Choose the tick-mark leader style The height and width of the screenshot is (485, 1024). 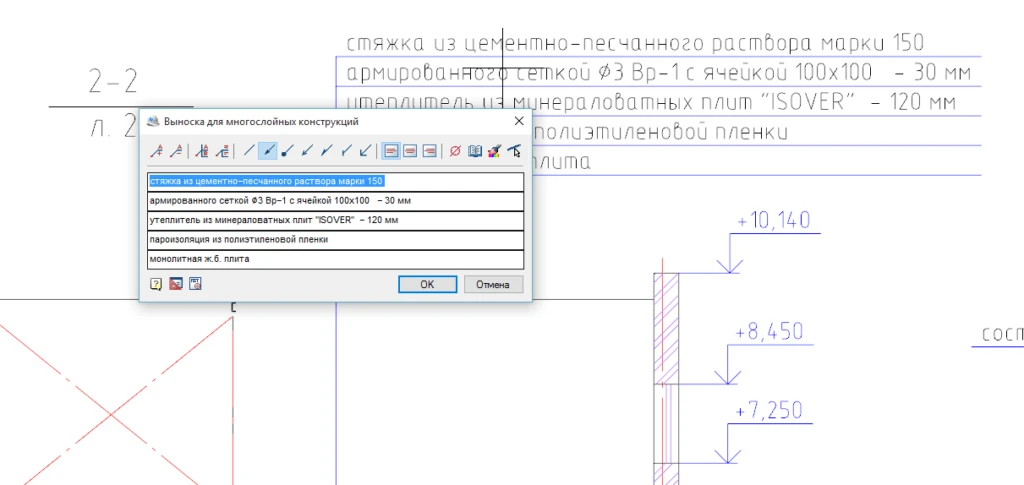346,151
